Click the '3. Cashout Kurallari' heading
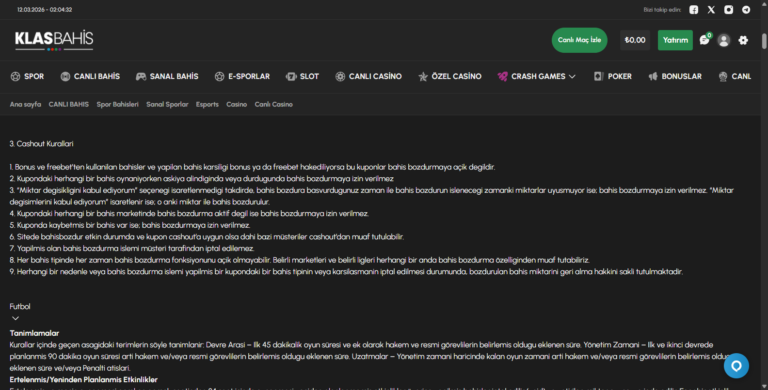 coord(42,144)
